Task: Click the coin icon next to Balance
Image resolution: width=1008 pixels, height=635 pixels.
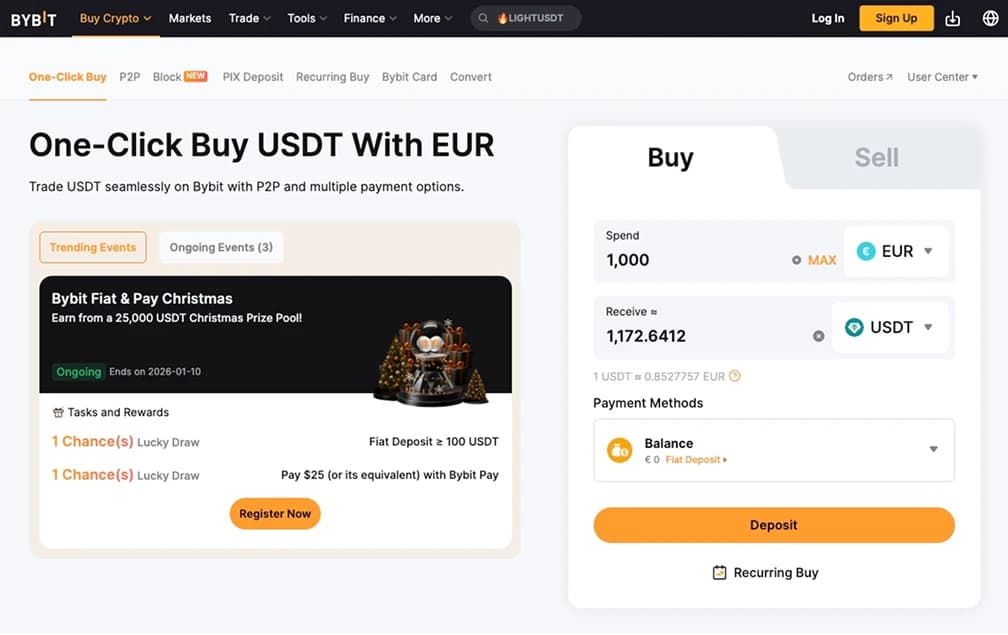Action: [x=621, y=450]
